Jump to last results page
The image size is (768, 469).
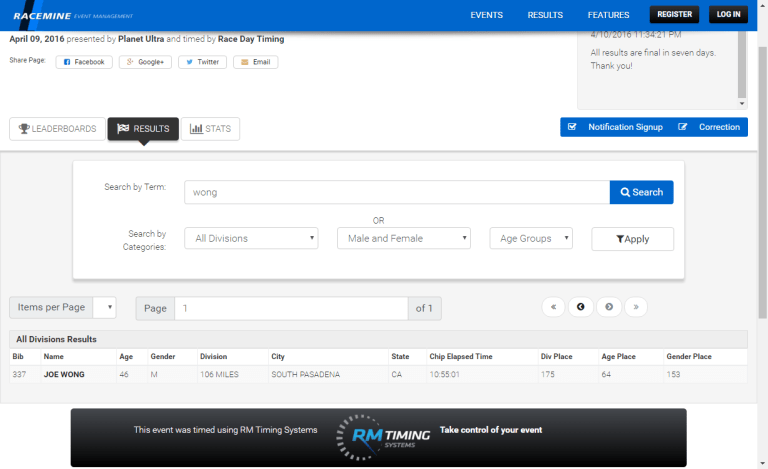636,307
